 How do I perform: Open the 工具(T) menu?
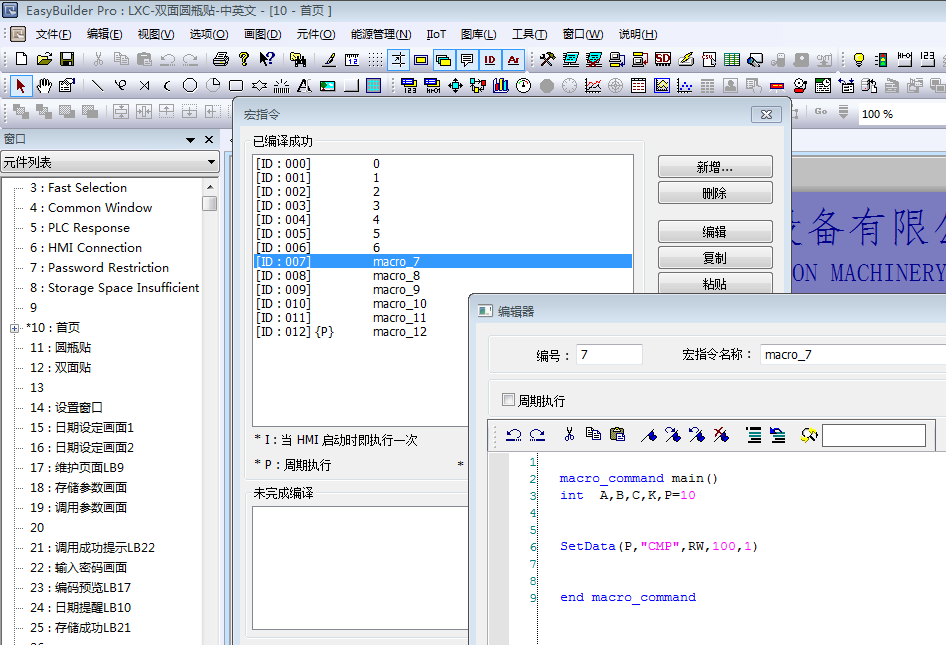tap(529, 34)
